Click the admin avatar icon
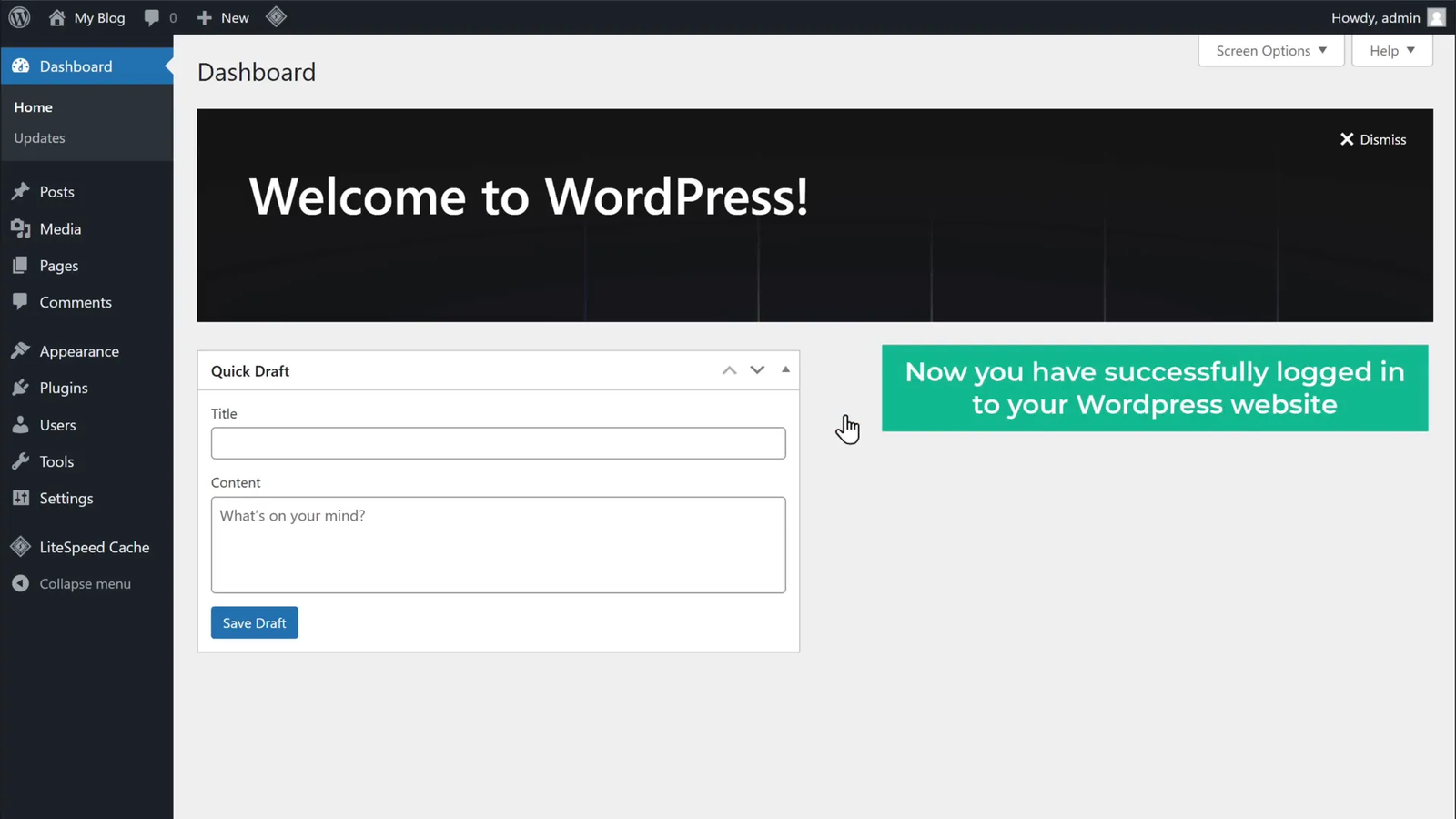This screenshot has height=819, width=1456. 1436,17
